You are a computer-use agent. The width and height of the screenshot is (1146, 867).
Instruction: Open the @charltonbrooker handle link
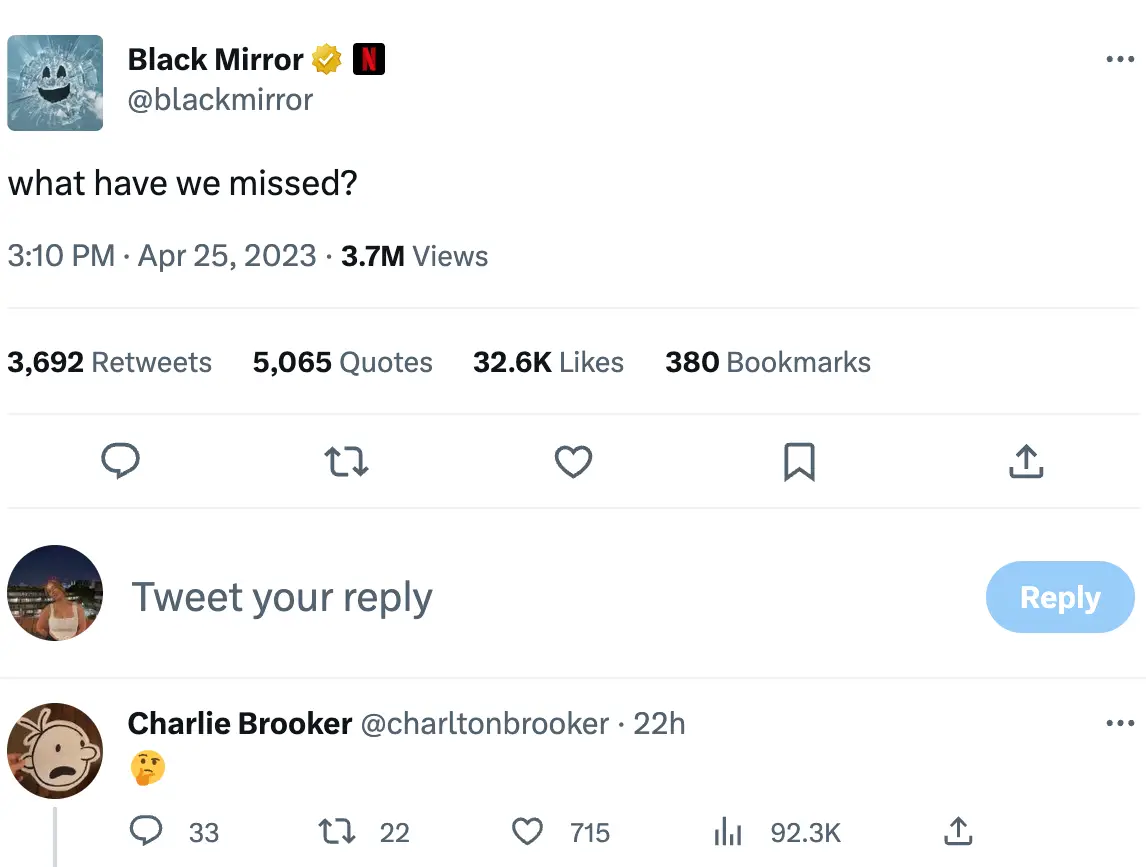[x=484, y=723]
